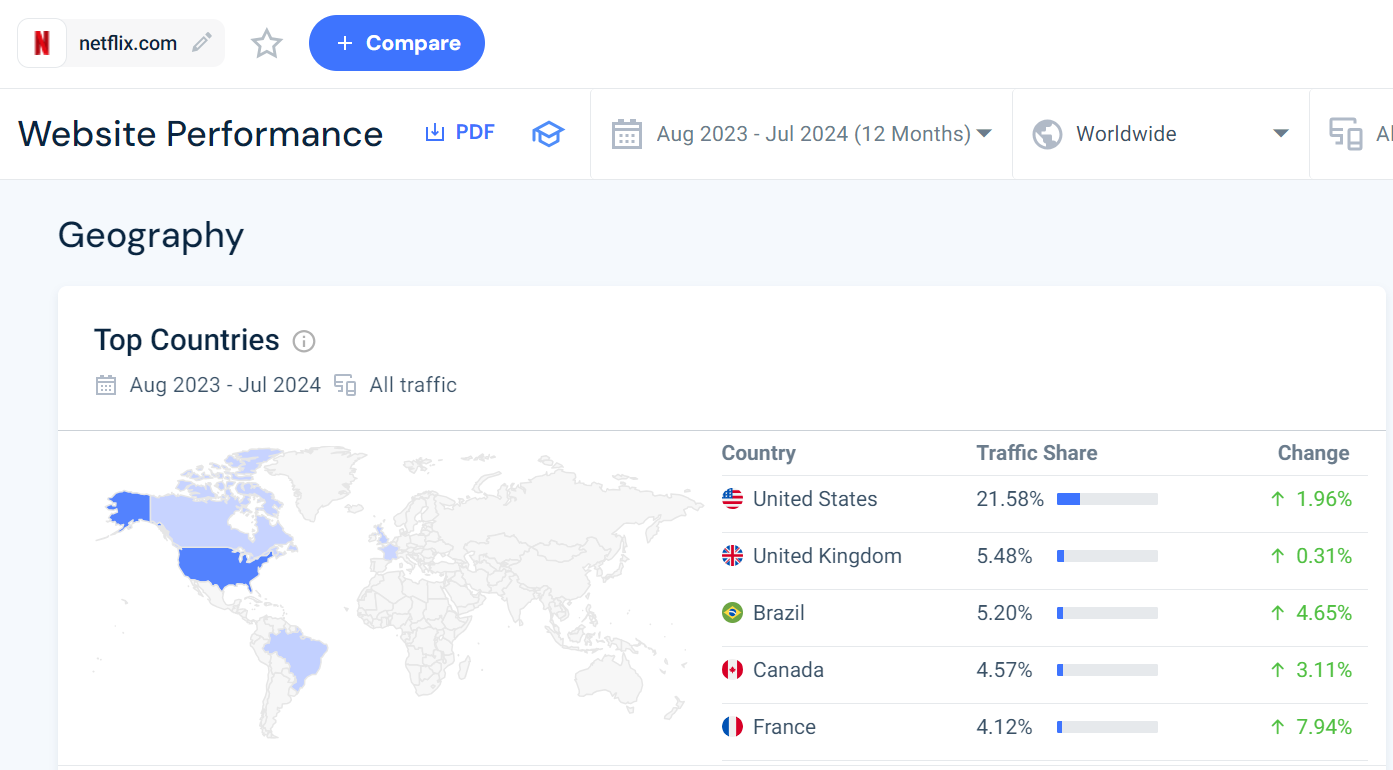Viewport: 1393px width, 770px height.
Task: Click the 4.57% traffic share value
Action: click(x=1005, y=670)
